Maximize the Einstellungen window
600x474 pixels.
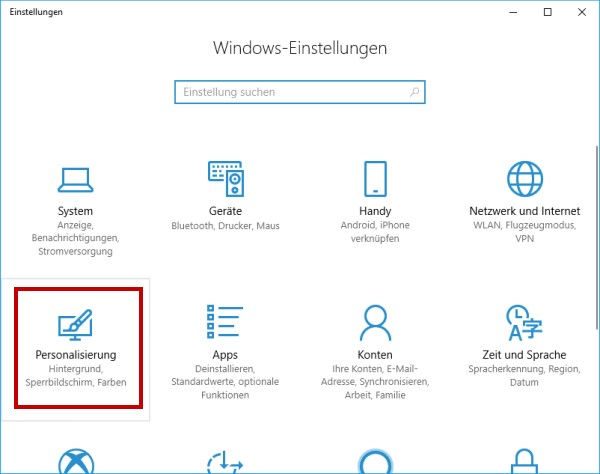click(x=548, y=12)
